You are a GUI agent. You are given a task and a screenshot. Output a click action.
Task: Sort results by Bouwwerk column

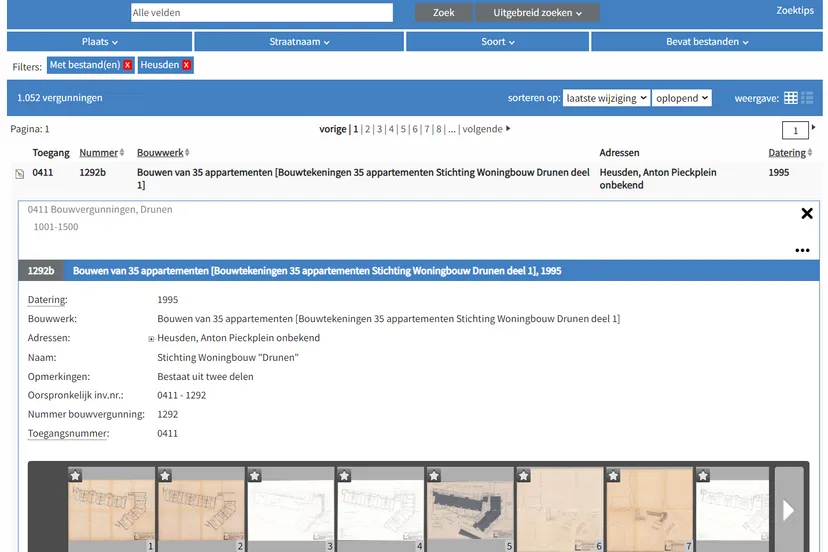click(163, 153)
